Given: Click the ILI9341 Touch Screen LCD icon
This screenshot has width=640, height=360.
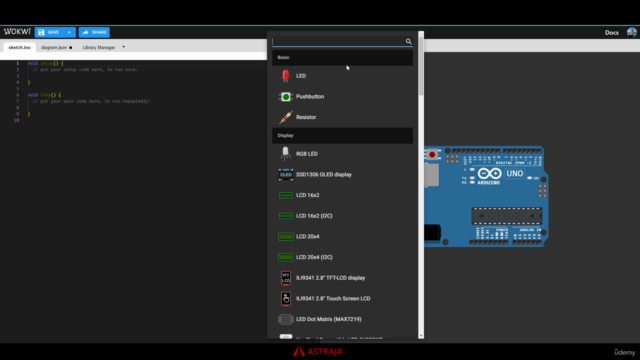Looking at the screenshot, I should tap(286, 299).
